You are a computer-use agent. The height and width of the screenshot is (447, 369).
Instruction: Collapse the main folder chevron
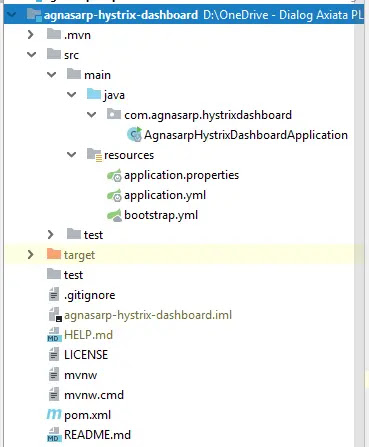tap(51, 75)
